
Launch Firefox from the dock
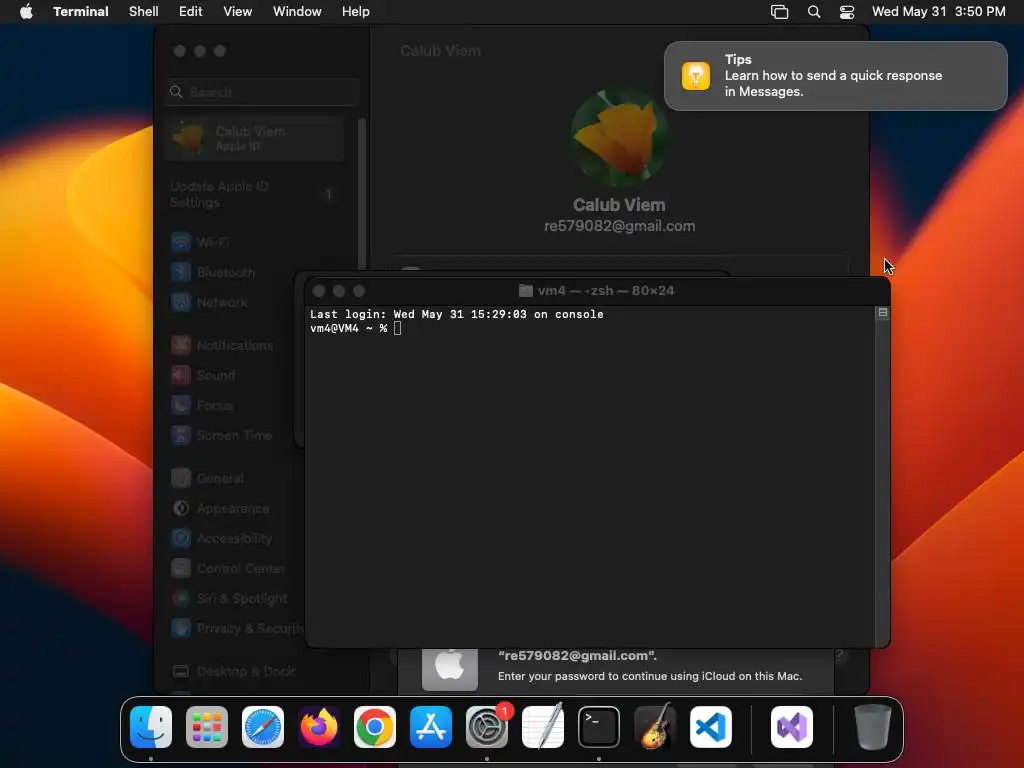pos(319,727)
